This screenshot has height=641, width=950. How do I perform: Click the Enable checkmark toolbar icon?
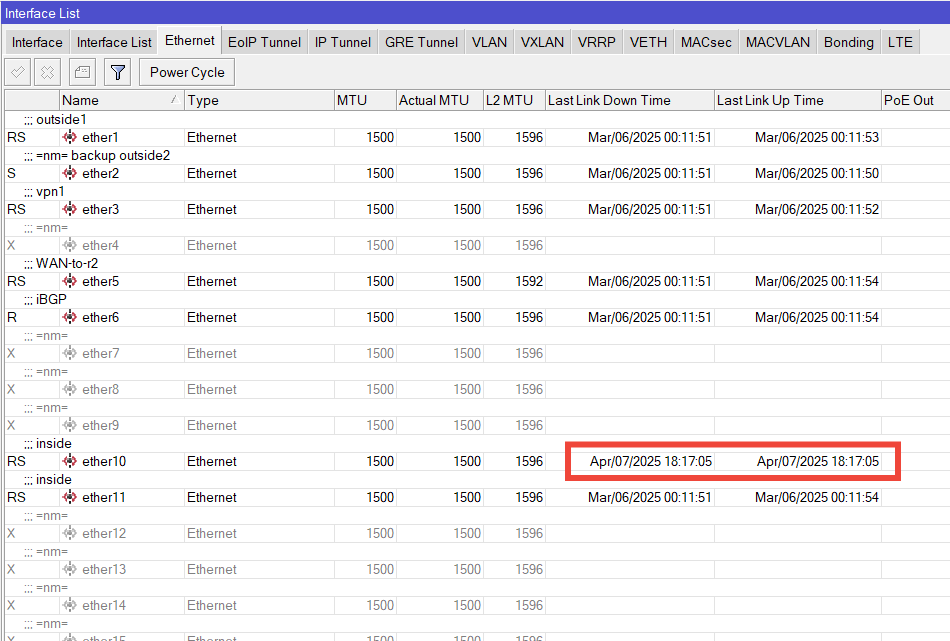coord(18,73)
